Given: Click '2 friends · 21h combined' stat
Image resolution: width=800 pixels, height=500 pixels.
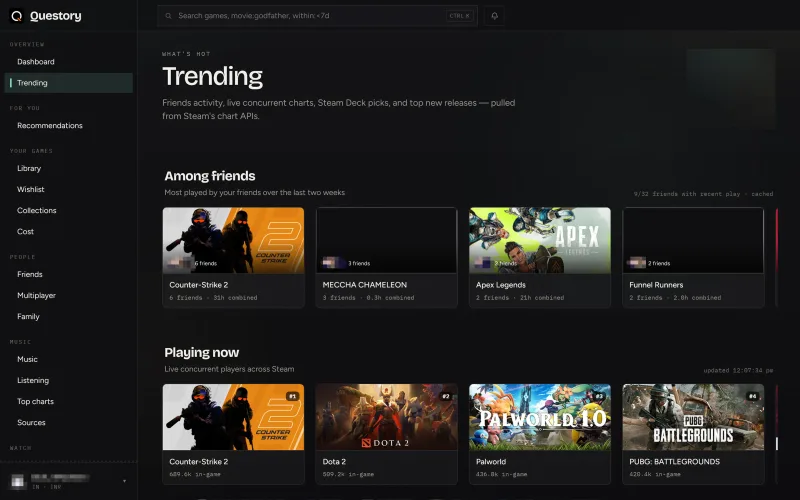Looking at the screenshot, I should 520,298.
